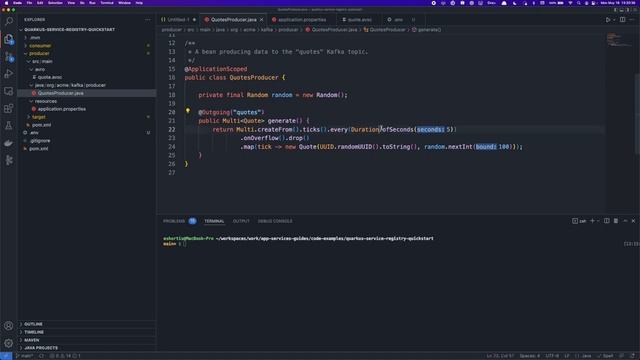
Task: Click the Ln Col cursor position indicator
Action: (500, 356)
